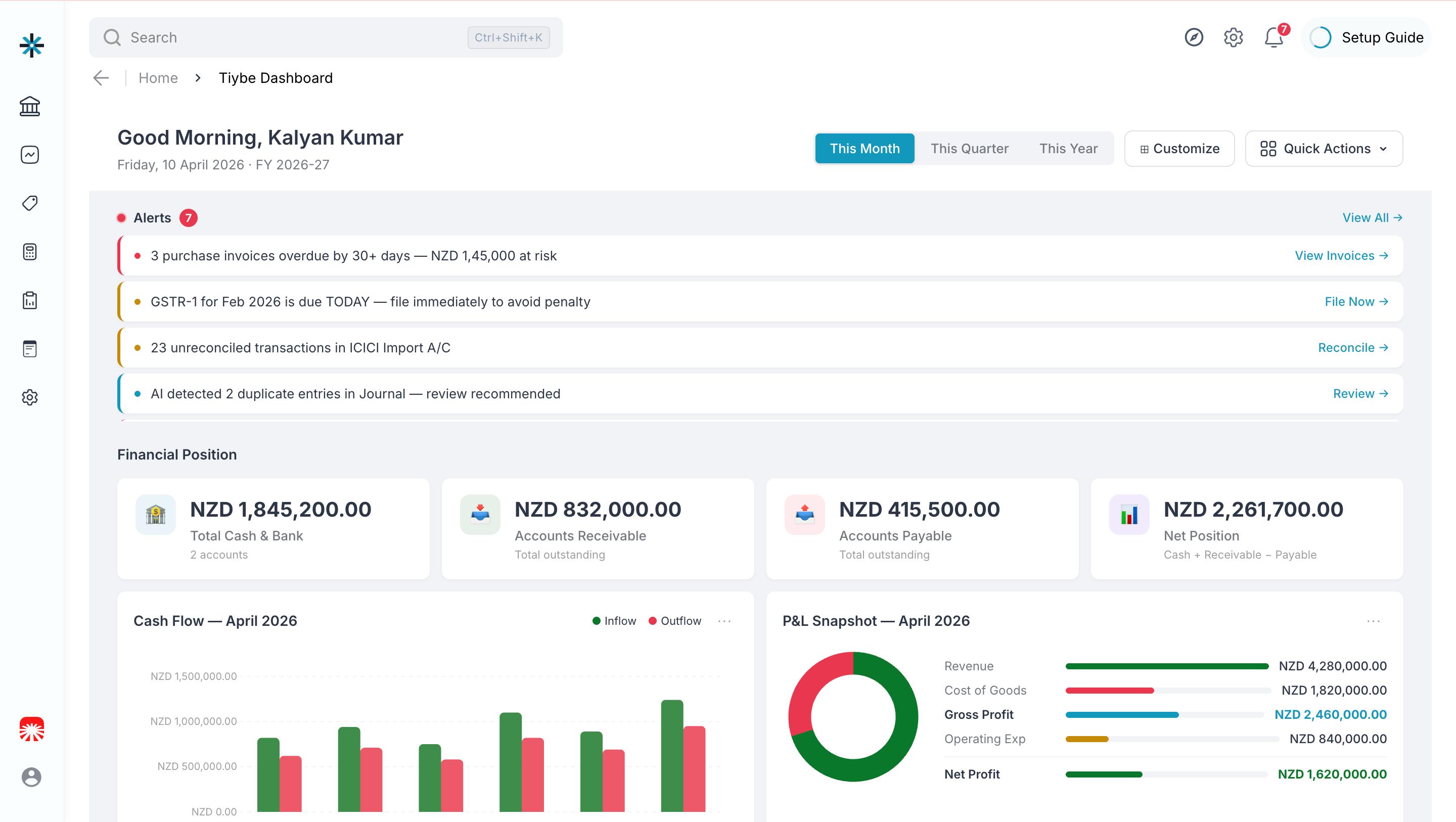Screen dimensions: 1456x822
Task: Click the Home breadcrumb
Action: pyautogui.click(x=158, y=78)
